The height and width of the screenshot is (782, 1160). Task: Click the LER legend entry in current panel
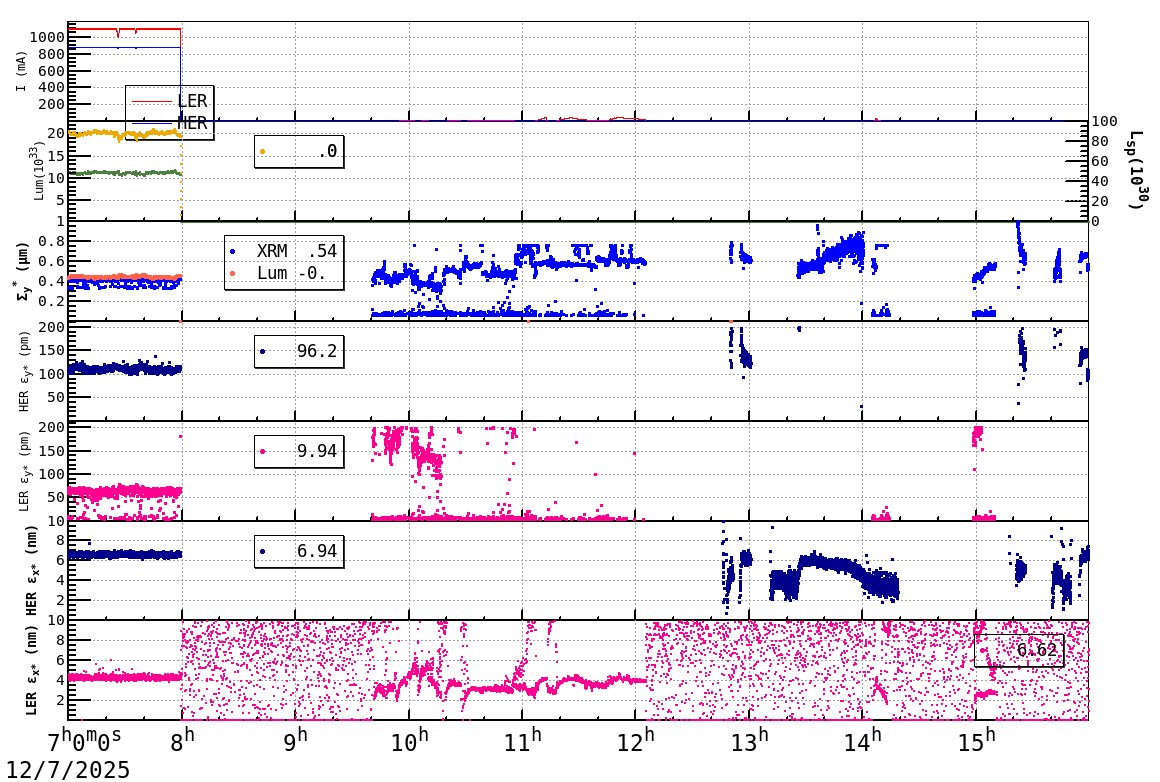[x=170, y=101]
